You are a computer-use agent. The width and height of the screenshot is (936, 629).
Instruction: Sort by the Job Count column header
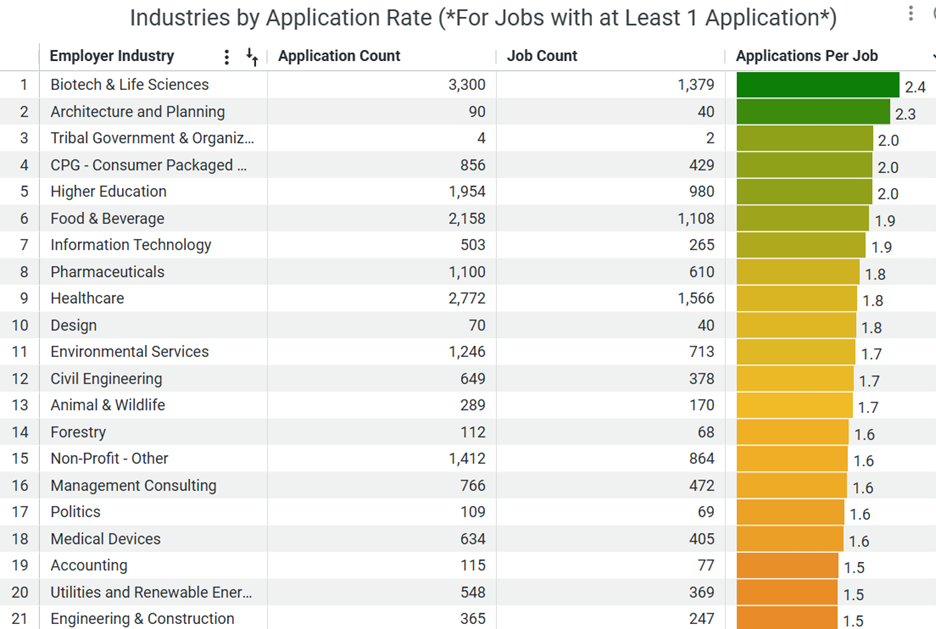pyautogui.click(x=542, y=57)
